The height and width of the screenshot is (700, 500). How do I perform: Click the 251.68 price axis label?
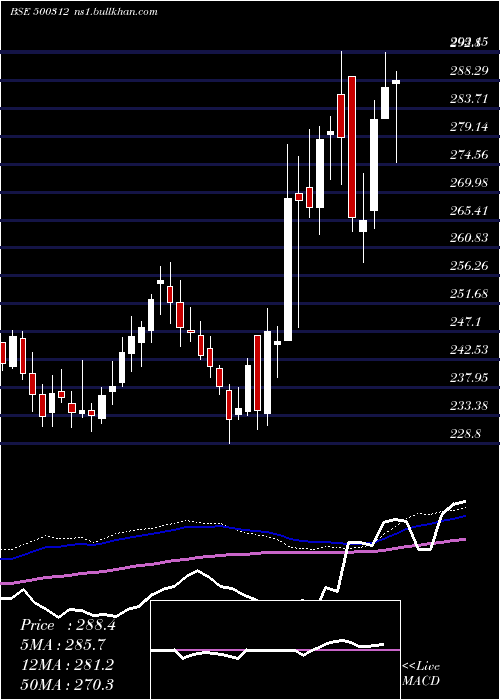click(469, 294)
